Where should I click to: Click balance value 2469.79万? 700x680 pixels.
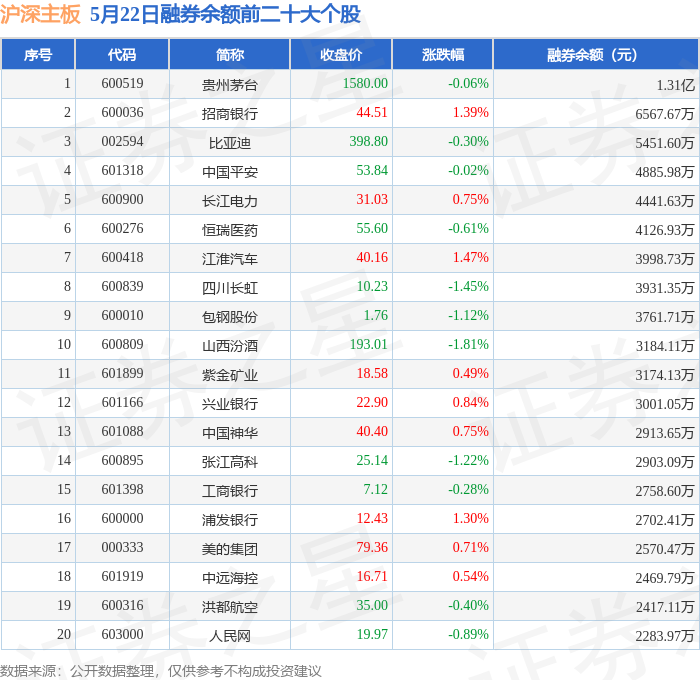[665, 578]
